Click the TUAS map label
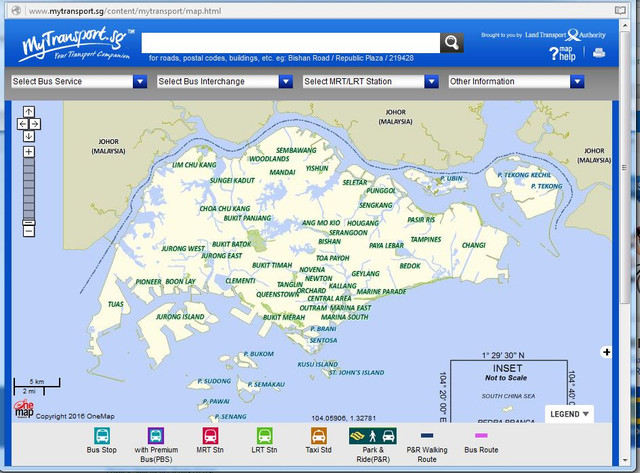This screenshot has width=640, height=473. pos(116,304)
